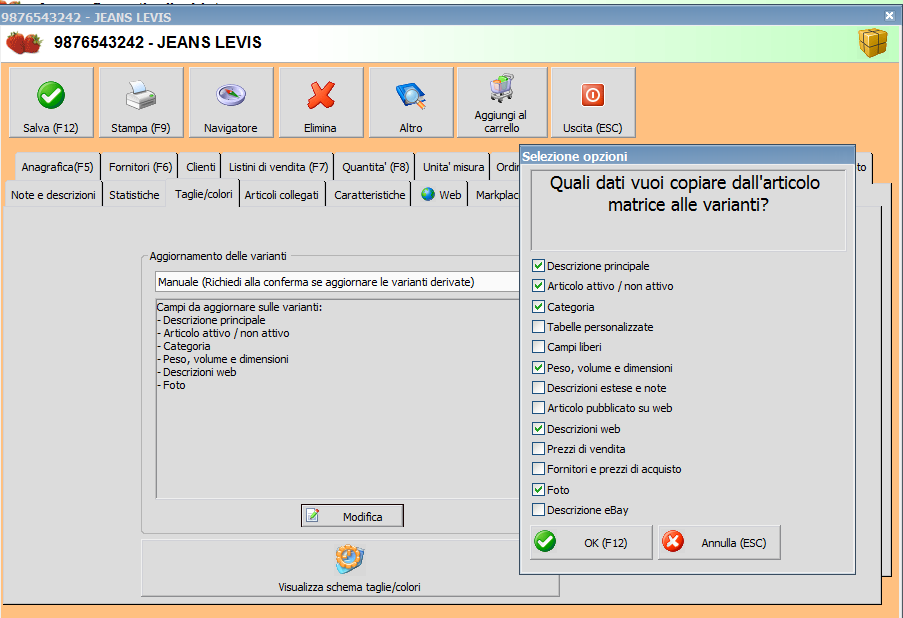Switch to Anagrafica(F5) tab

(58, 167)
